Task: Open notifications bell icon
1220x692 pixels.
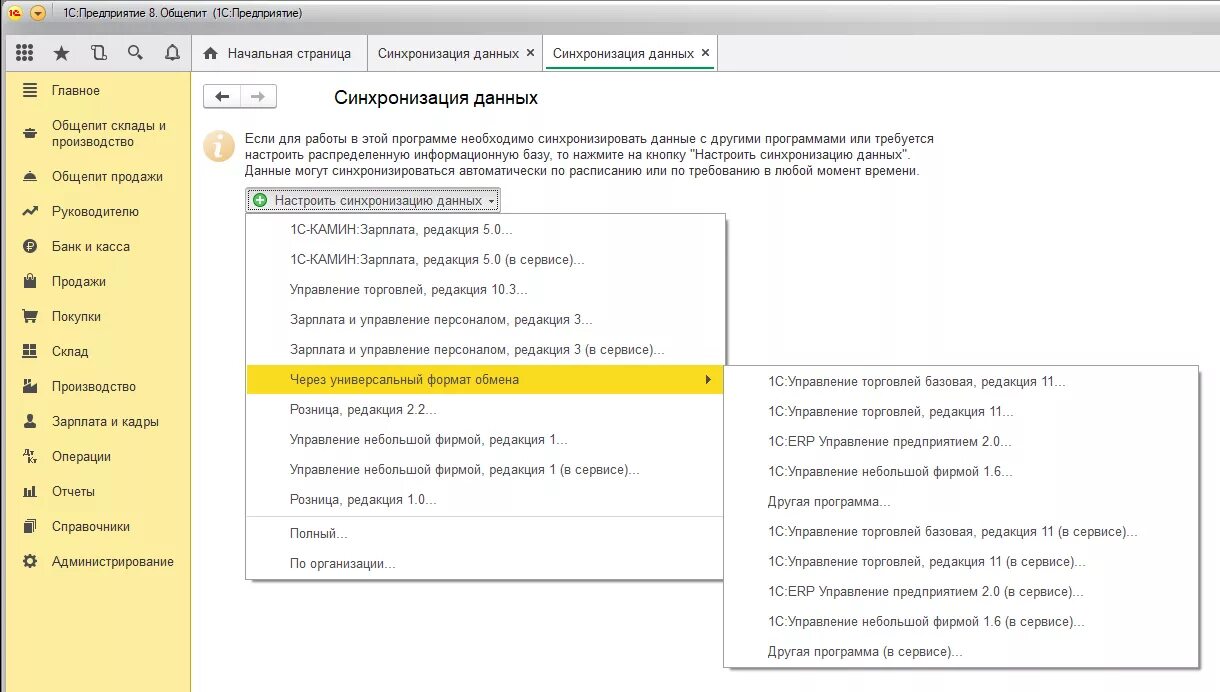Action: (172, 53)
